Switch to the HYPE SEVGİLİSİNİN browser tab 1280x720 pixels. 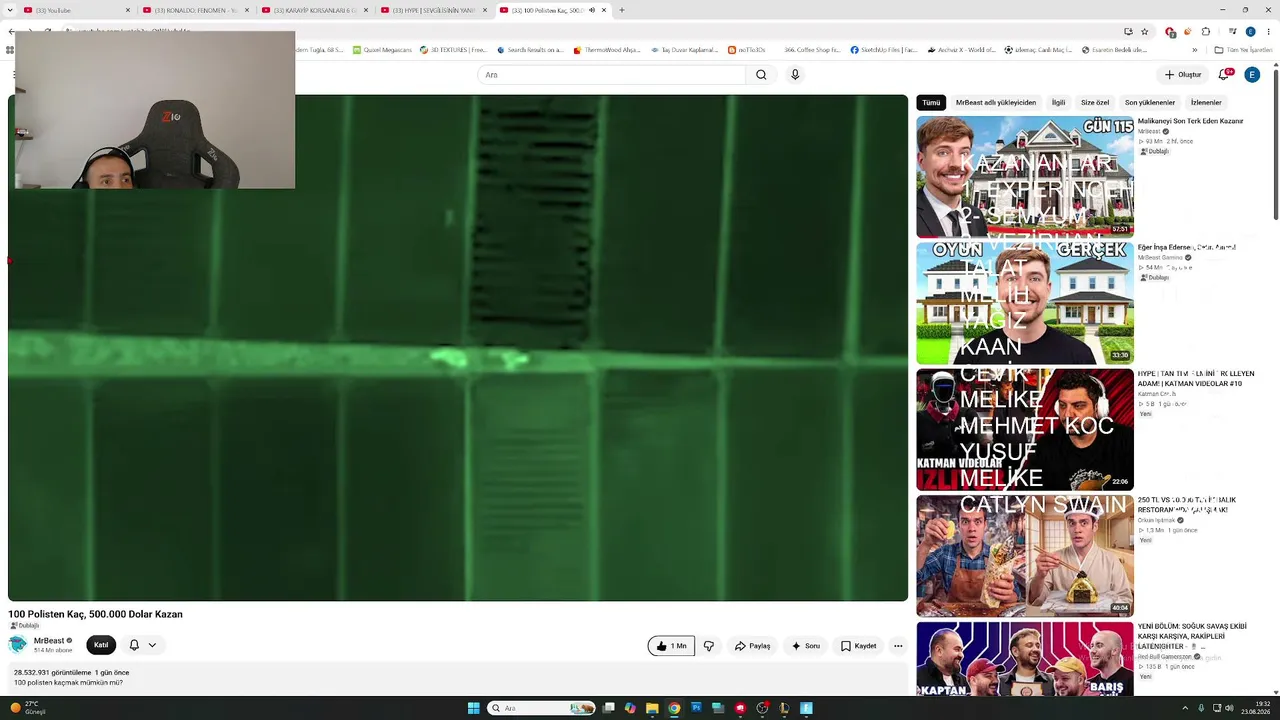433,10
